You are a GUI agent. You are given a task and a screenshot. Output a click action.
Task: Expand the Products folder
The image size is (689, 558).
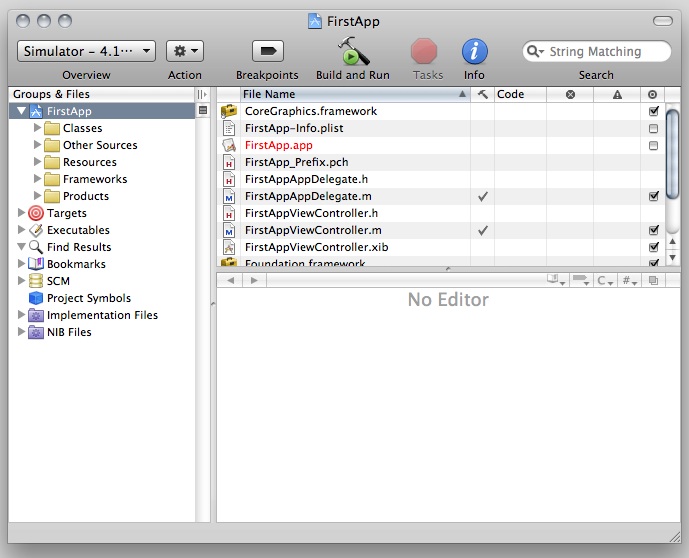(x=37, y=196)
